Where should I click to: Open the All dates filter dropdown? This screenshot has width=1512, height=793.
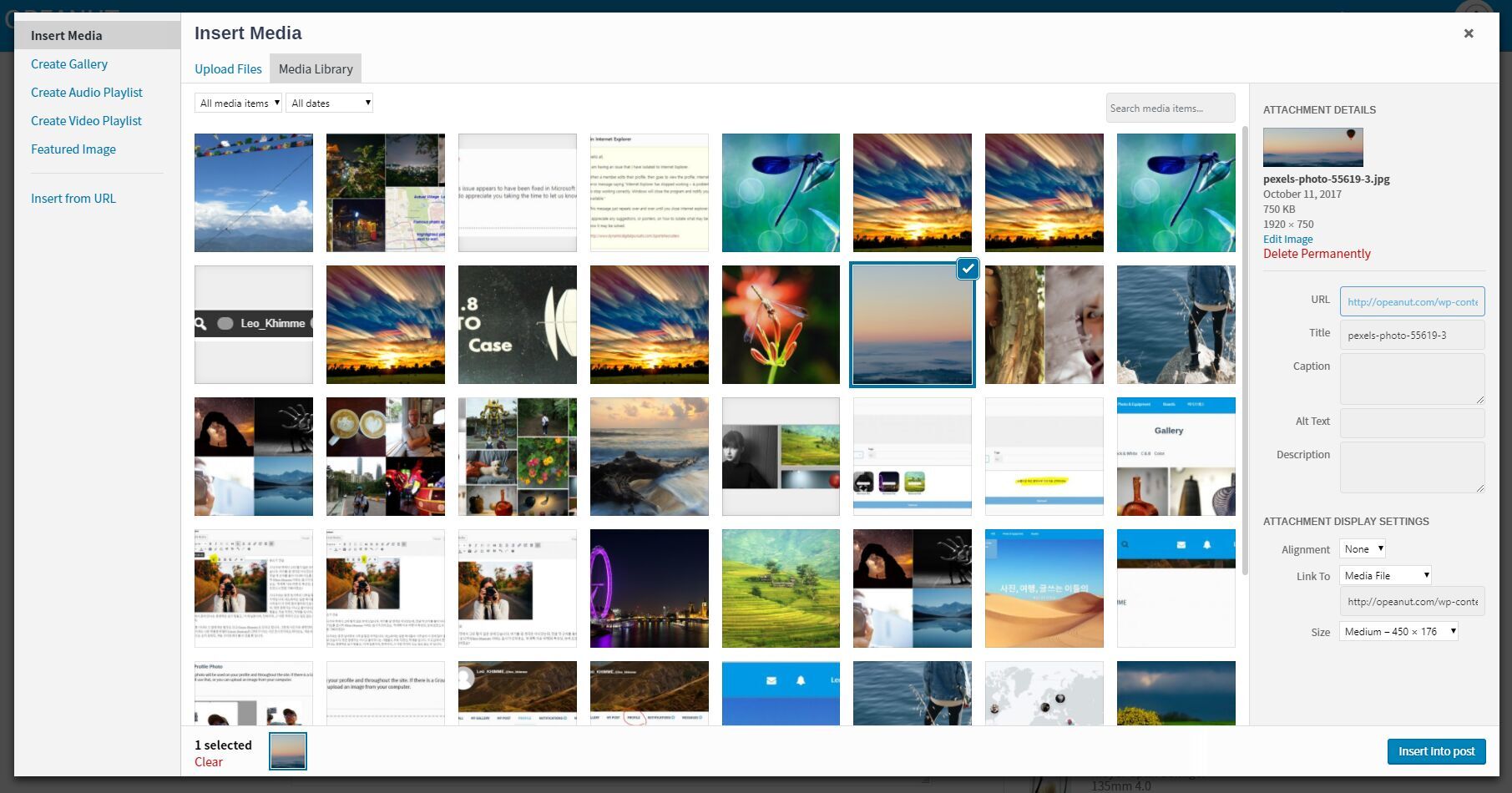point(329,103)
